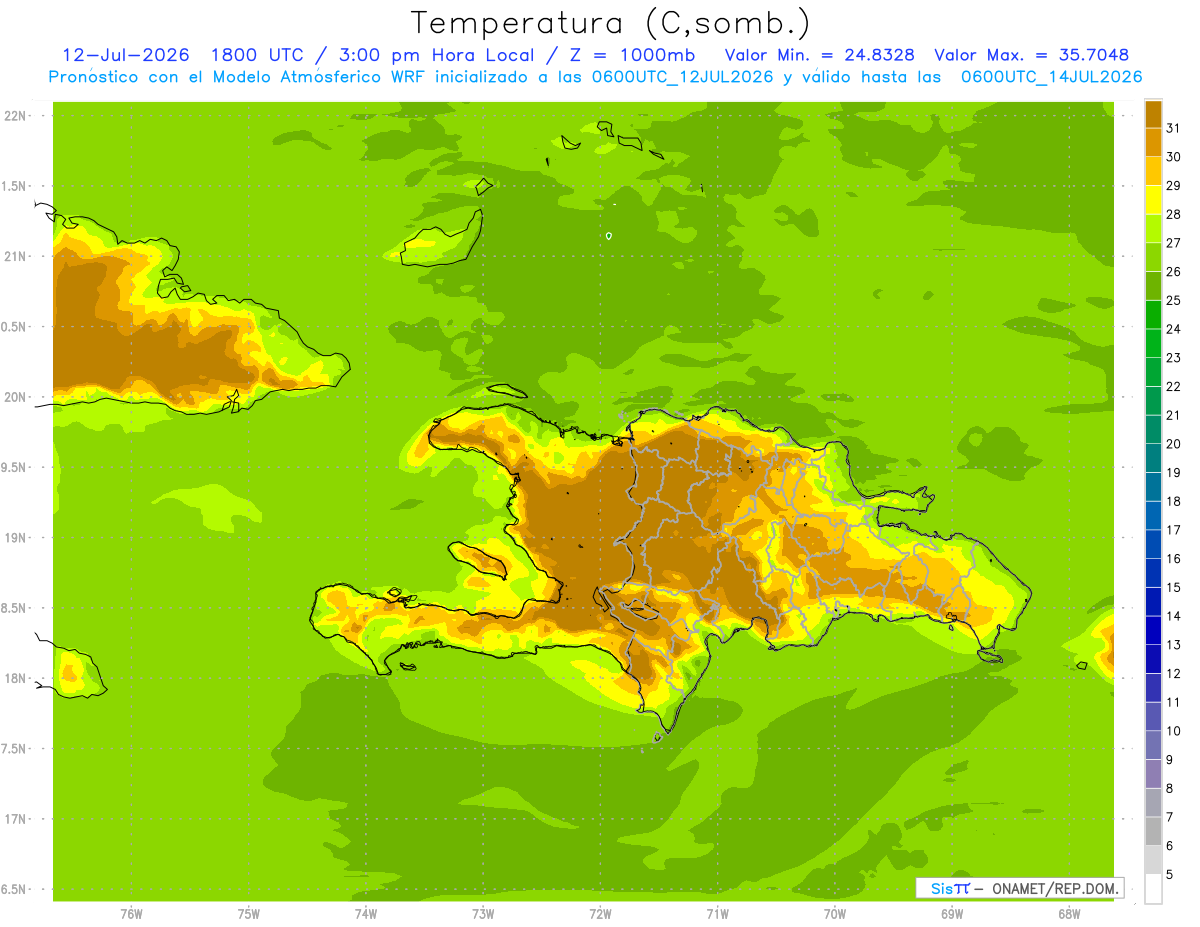Select the '0600UTC_14JUL2026' valid-until time
Screen dimensions: 1200x927
coord(1051,77)
